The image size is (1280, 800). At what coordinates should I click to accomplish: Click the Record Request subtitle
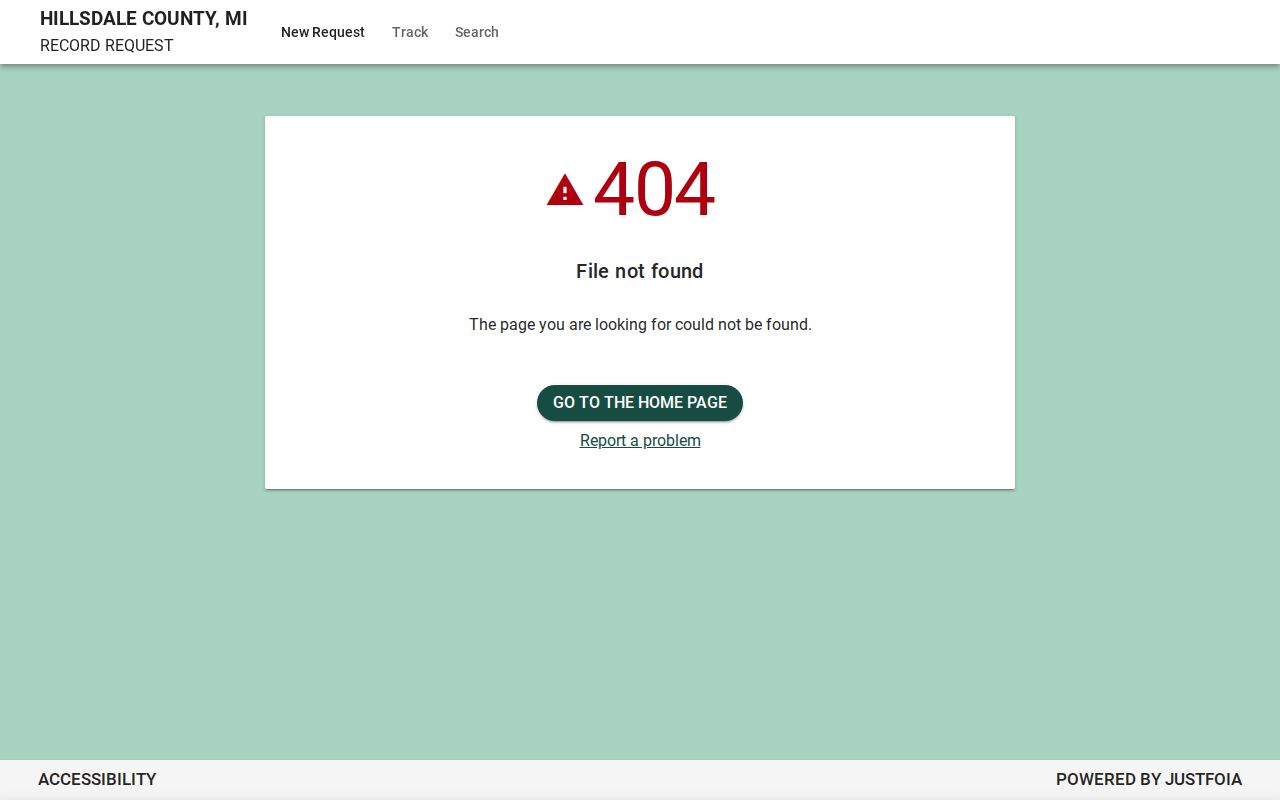click(x=107, y=45)
